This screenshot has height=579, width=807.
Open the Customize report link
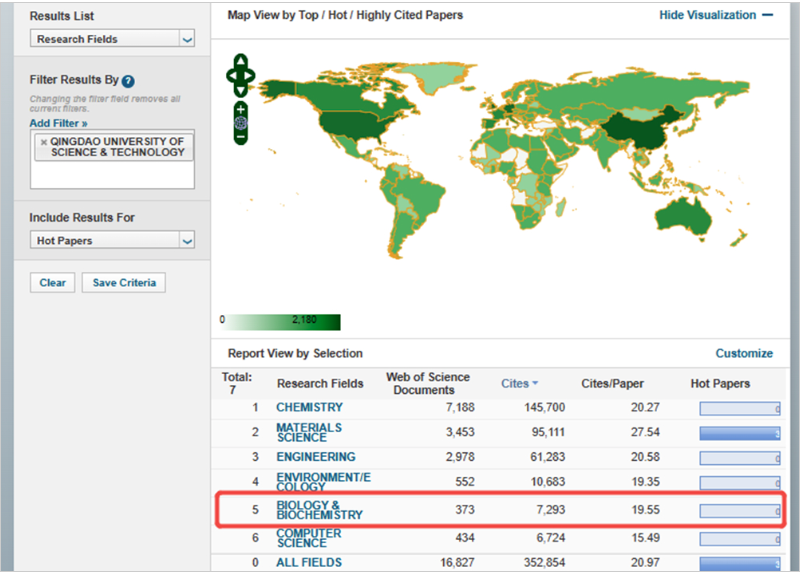click(744, 353)
